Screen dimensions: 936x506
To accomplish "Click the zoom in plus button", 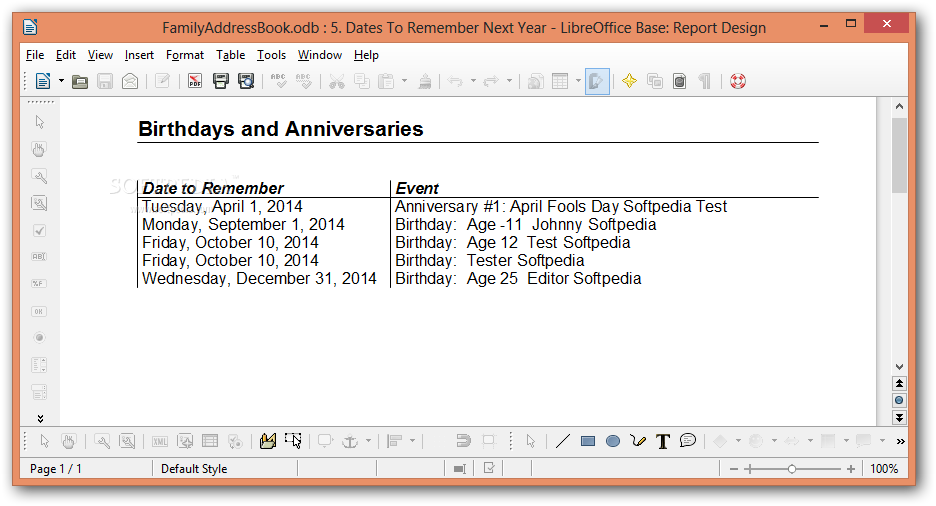I will (851, 469).
